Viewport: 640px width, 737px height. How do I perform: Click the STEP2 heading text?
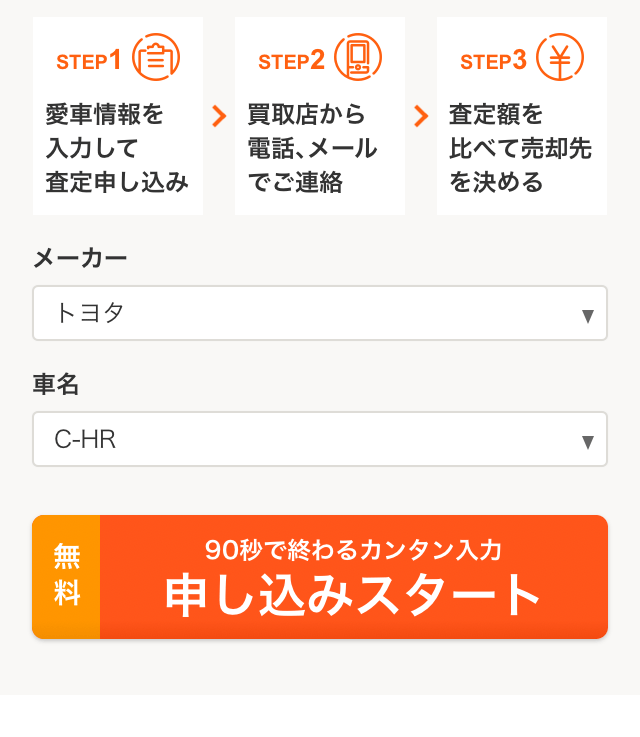tap(291, 61)
